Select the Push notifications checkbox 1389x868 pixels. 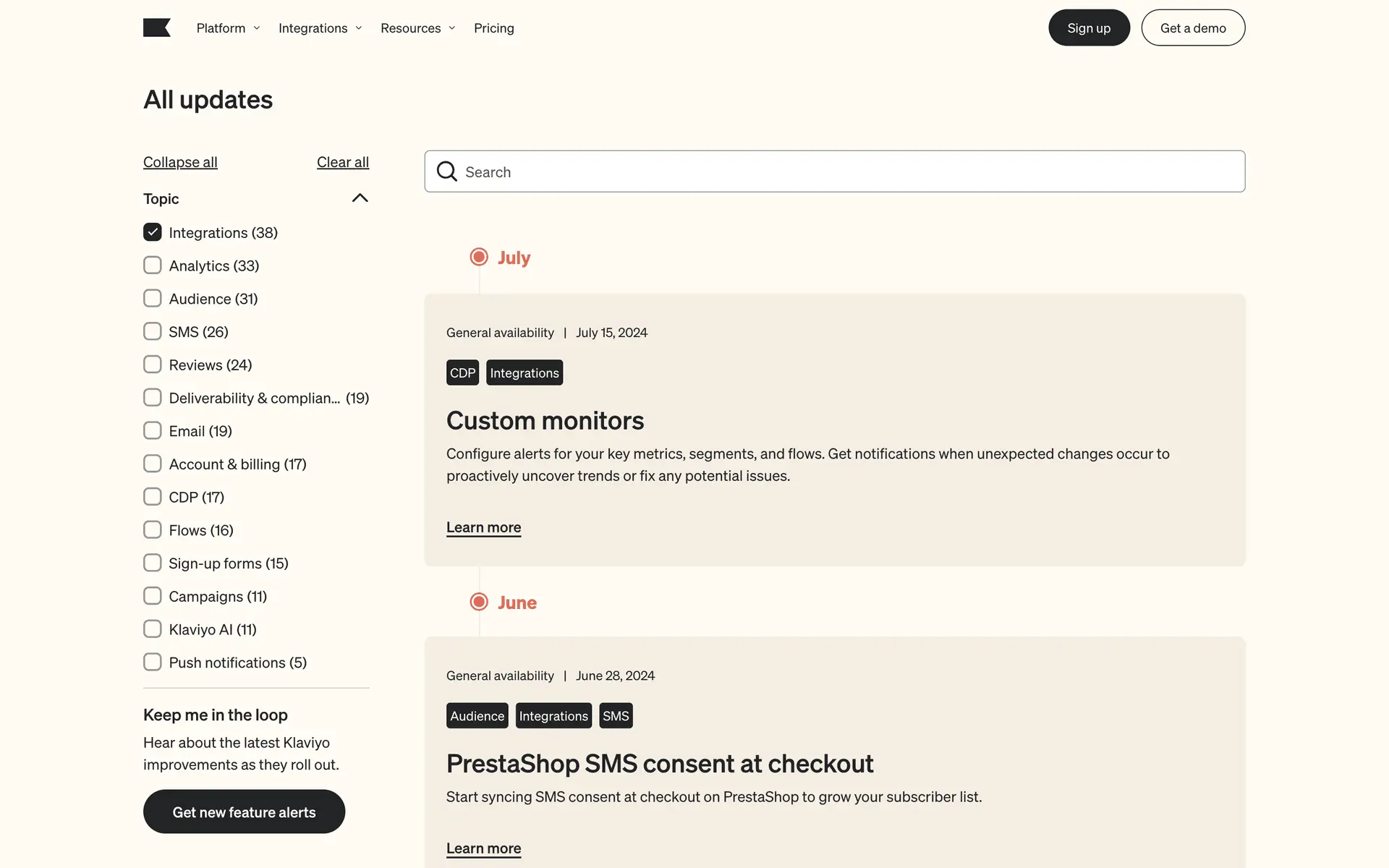click(153, 662)
